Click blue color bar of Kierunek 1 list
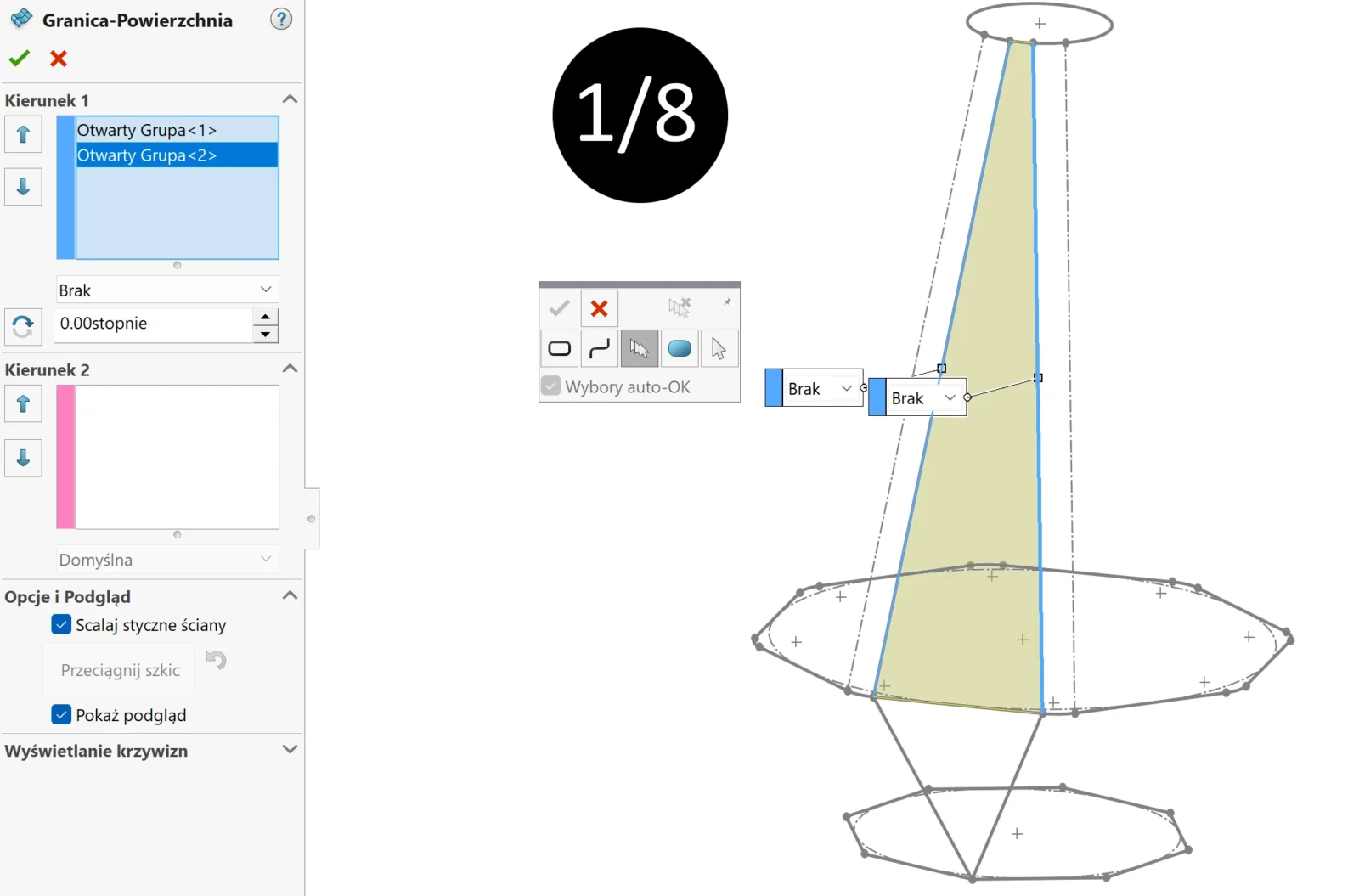Image resolution: width=1359 pixels, height=896 pixels. pyautogui.click(x=65, y=188)
